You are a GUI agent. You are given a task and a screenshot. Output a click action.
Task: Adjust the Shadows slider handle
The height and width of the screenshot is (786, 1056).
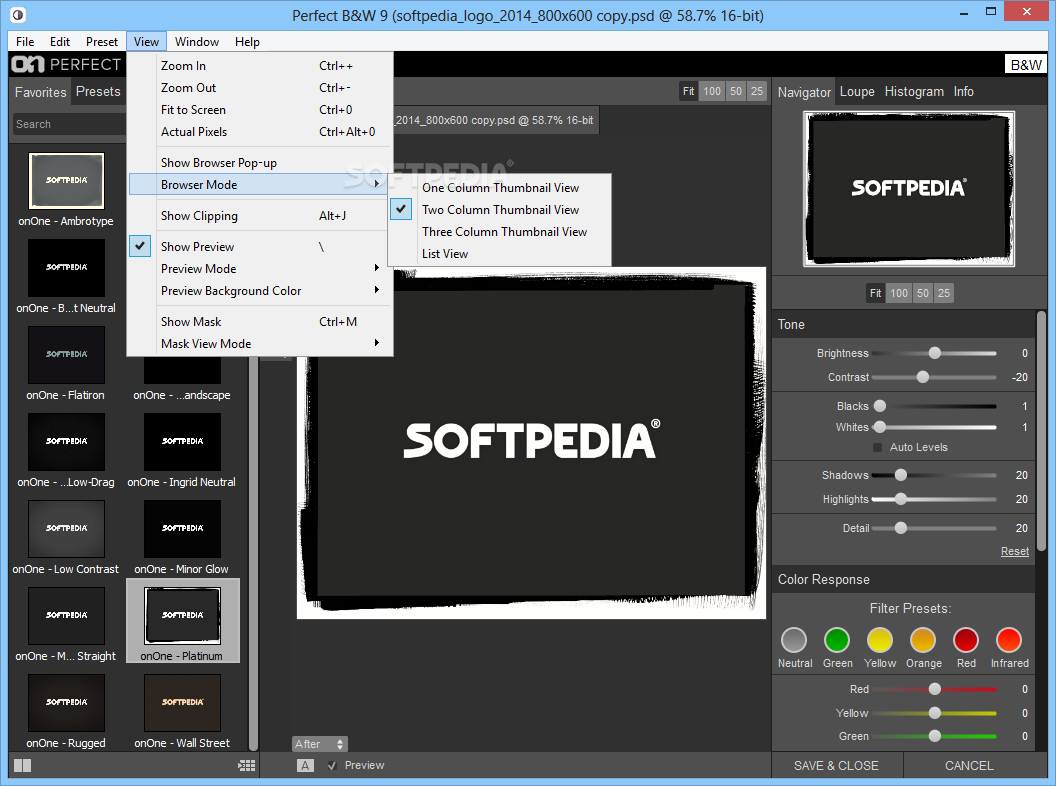900,475
